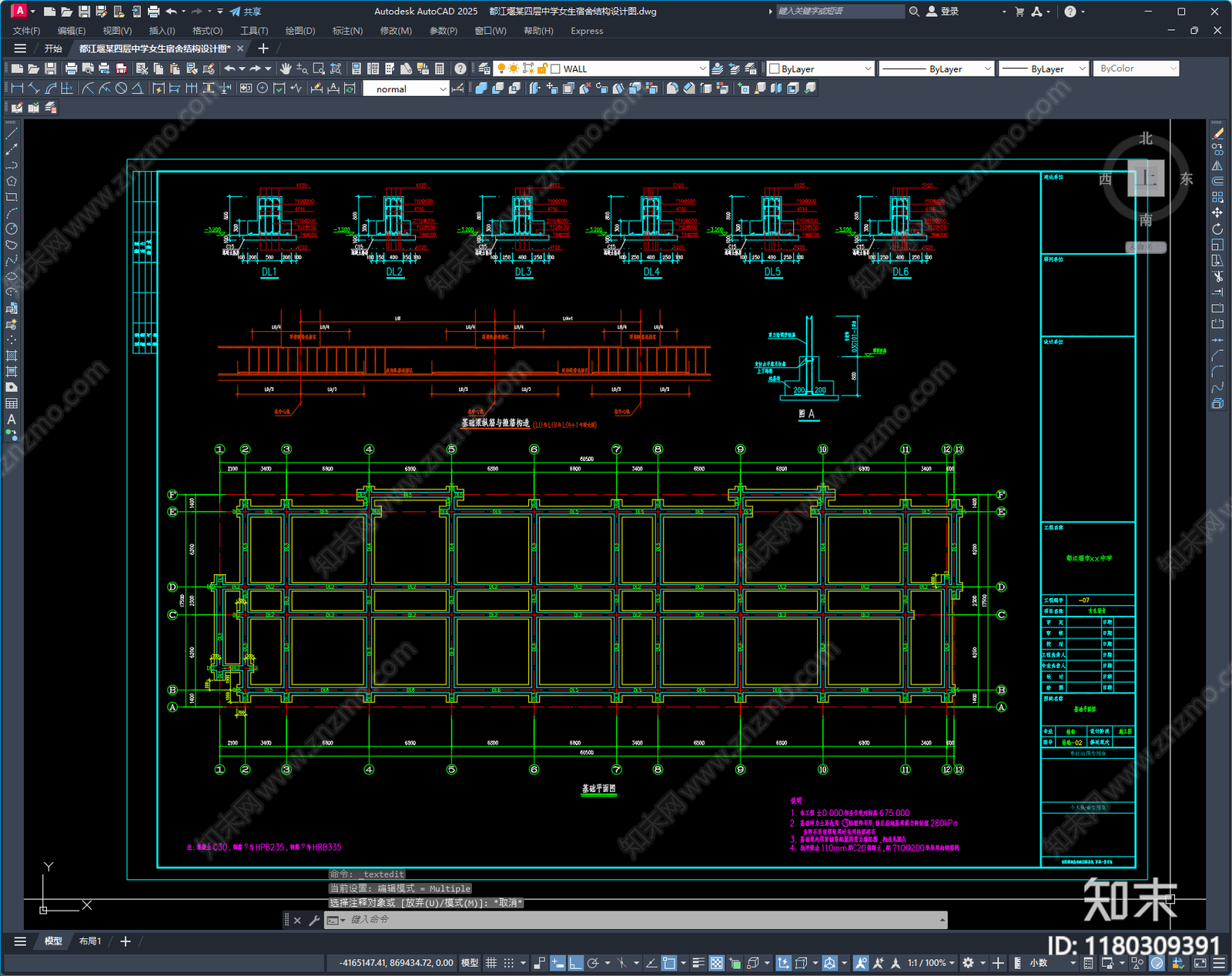Click the Mirror tool in right toolbar
The image size is (1232, 976).
1217,165
